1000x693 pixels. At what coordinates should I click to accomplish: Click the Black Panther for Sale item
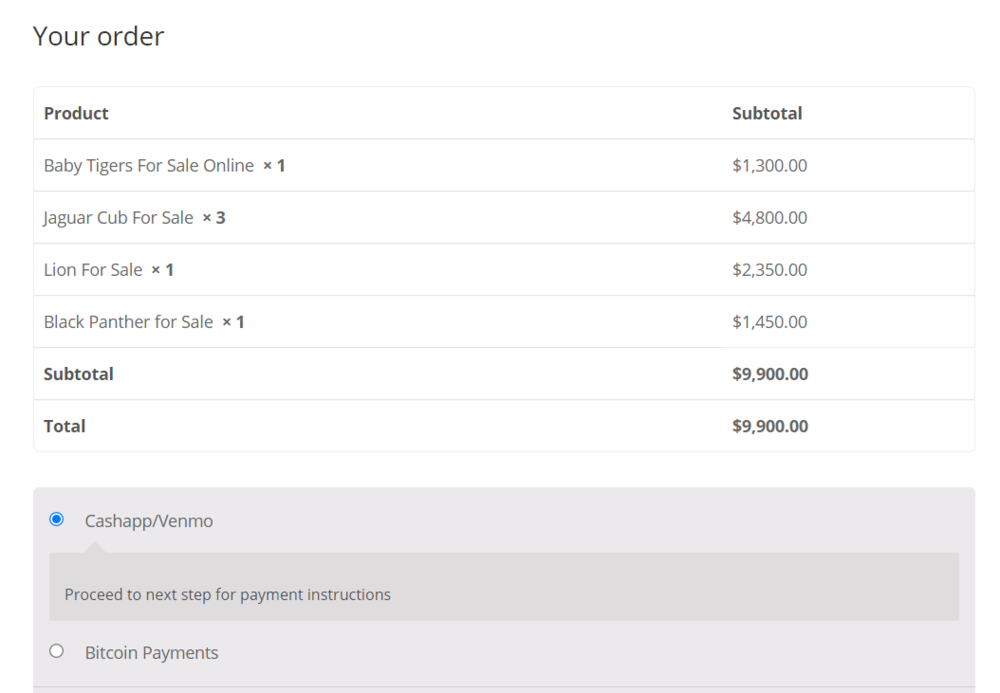[x=128, y=322]
